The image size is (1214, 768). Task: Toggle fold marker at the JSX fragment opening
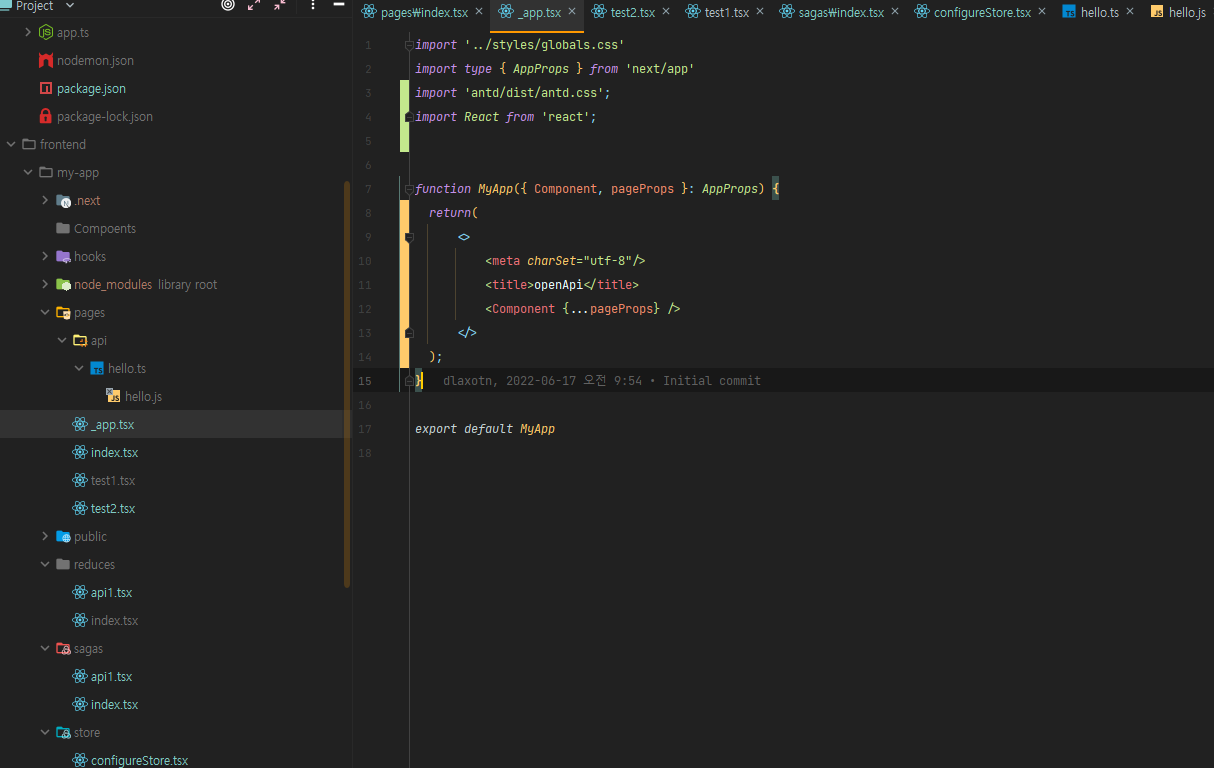[408, 237]
